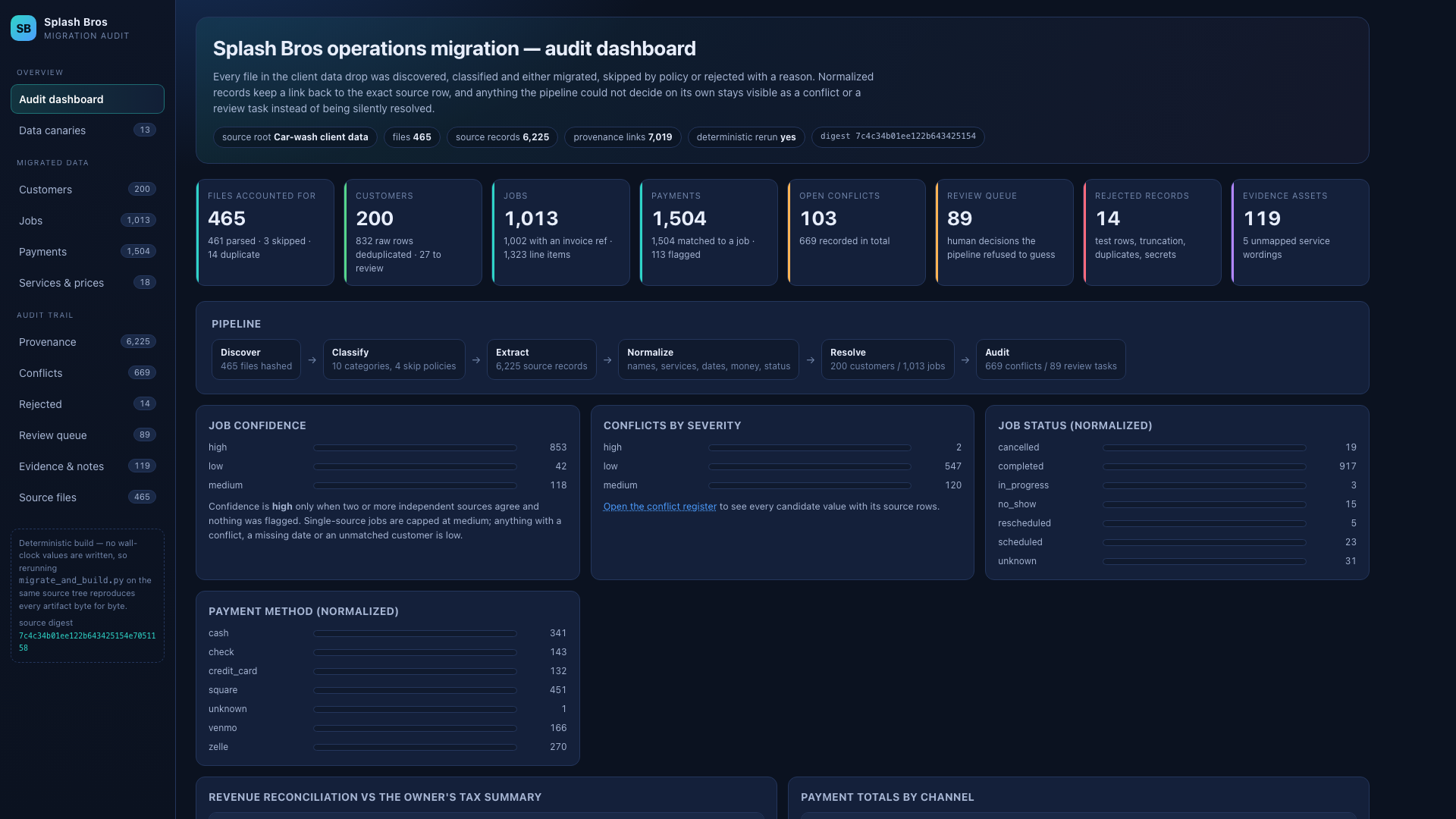Go to Review queue page
The image size is (1456, 819).
[87, 435]
